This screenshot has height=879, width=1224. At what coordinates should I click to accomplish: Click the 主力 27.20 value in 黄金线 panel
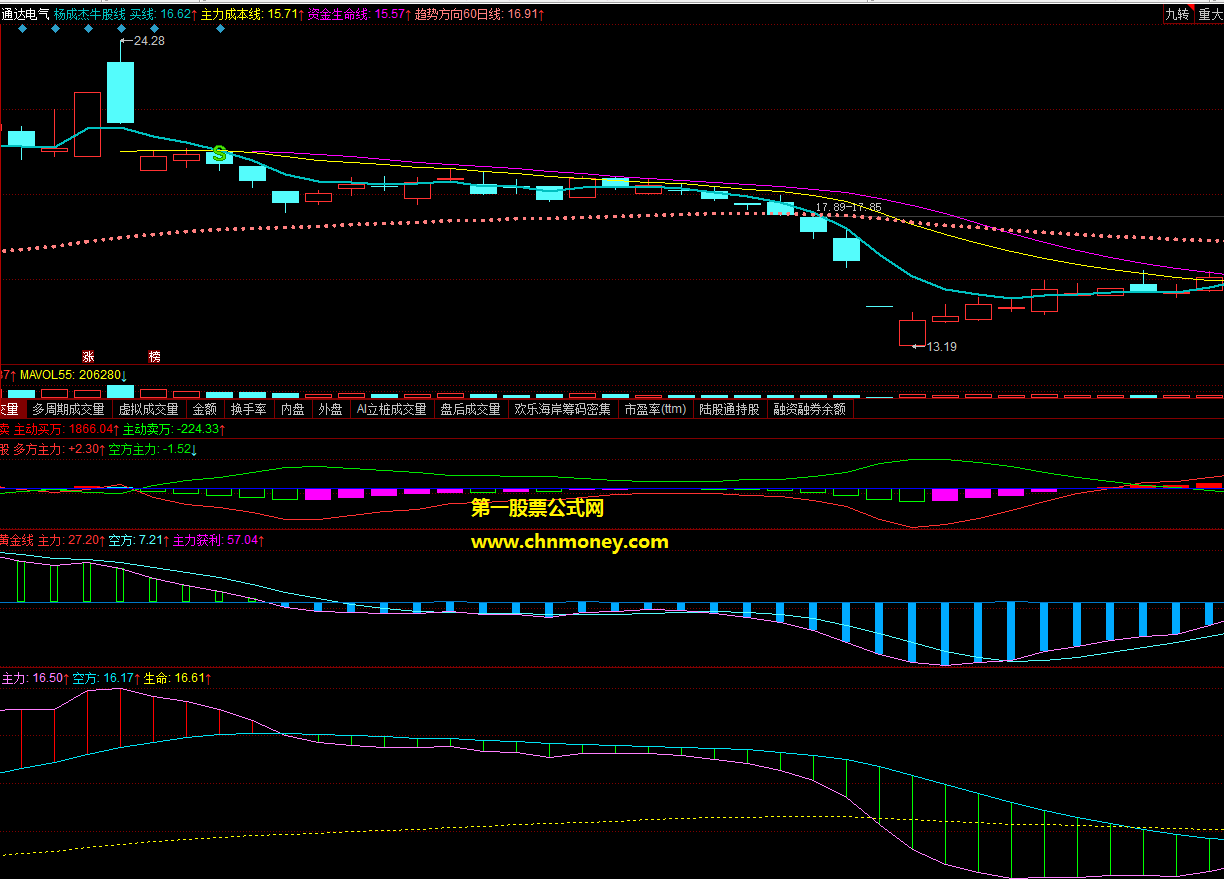tap(71, 539)
